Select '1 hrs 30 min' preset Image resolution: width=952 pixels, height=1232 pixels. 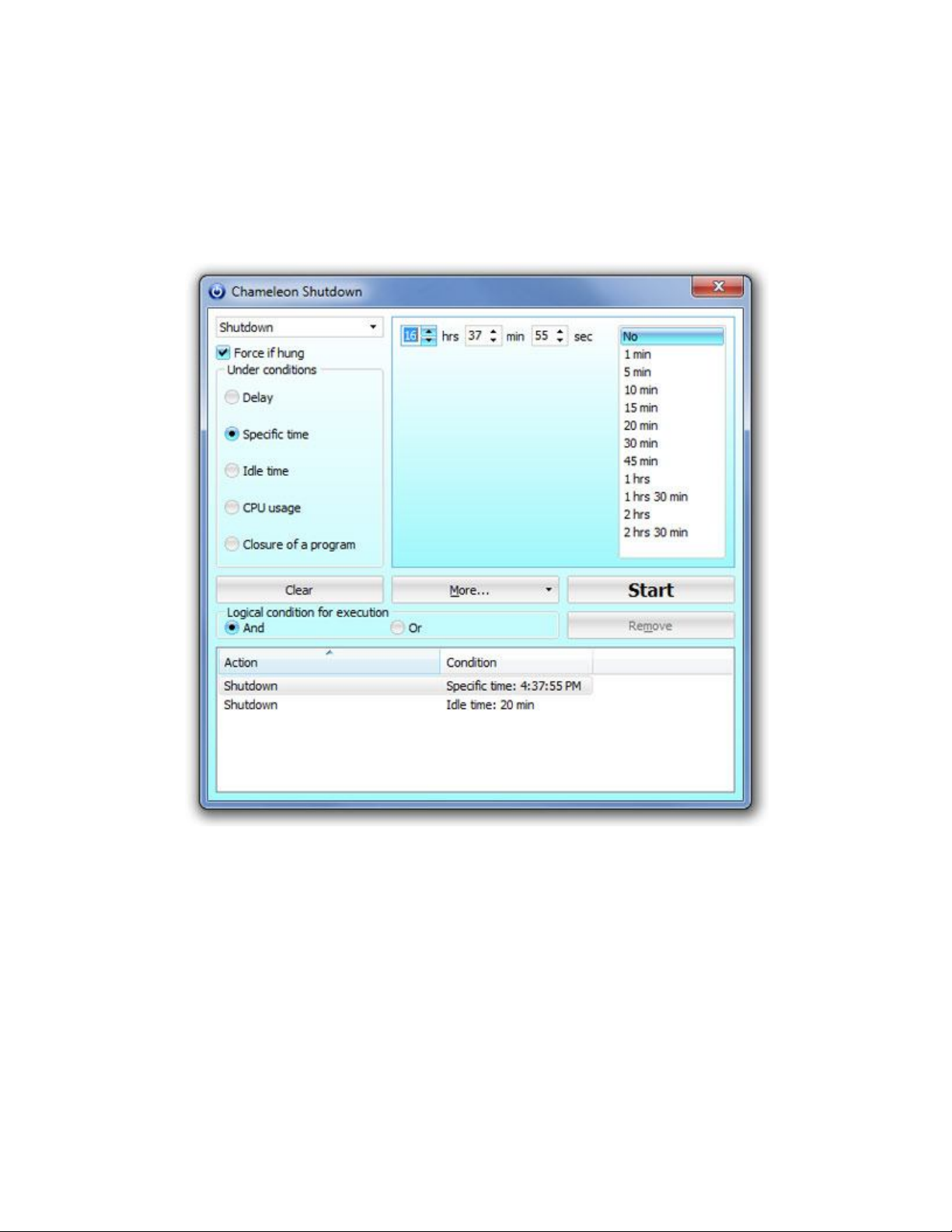pyautogui.click(x=672, y=497)
